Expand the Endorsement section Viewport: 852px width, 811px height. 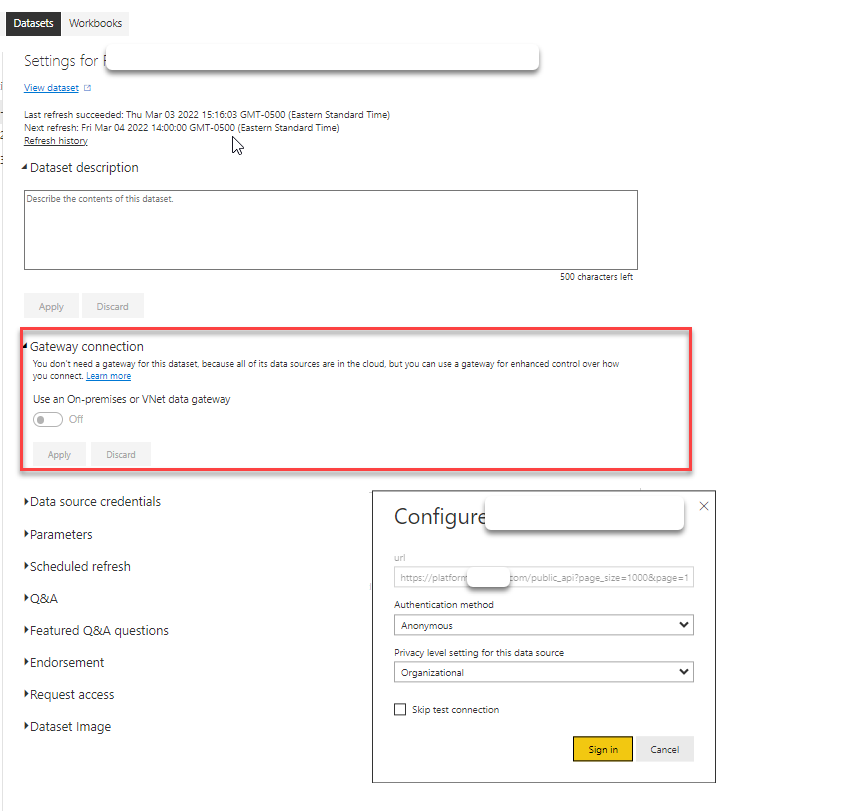[x=64, y=663]
